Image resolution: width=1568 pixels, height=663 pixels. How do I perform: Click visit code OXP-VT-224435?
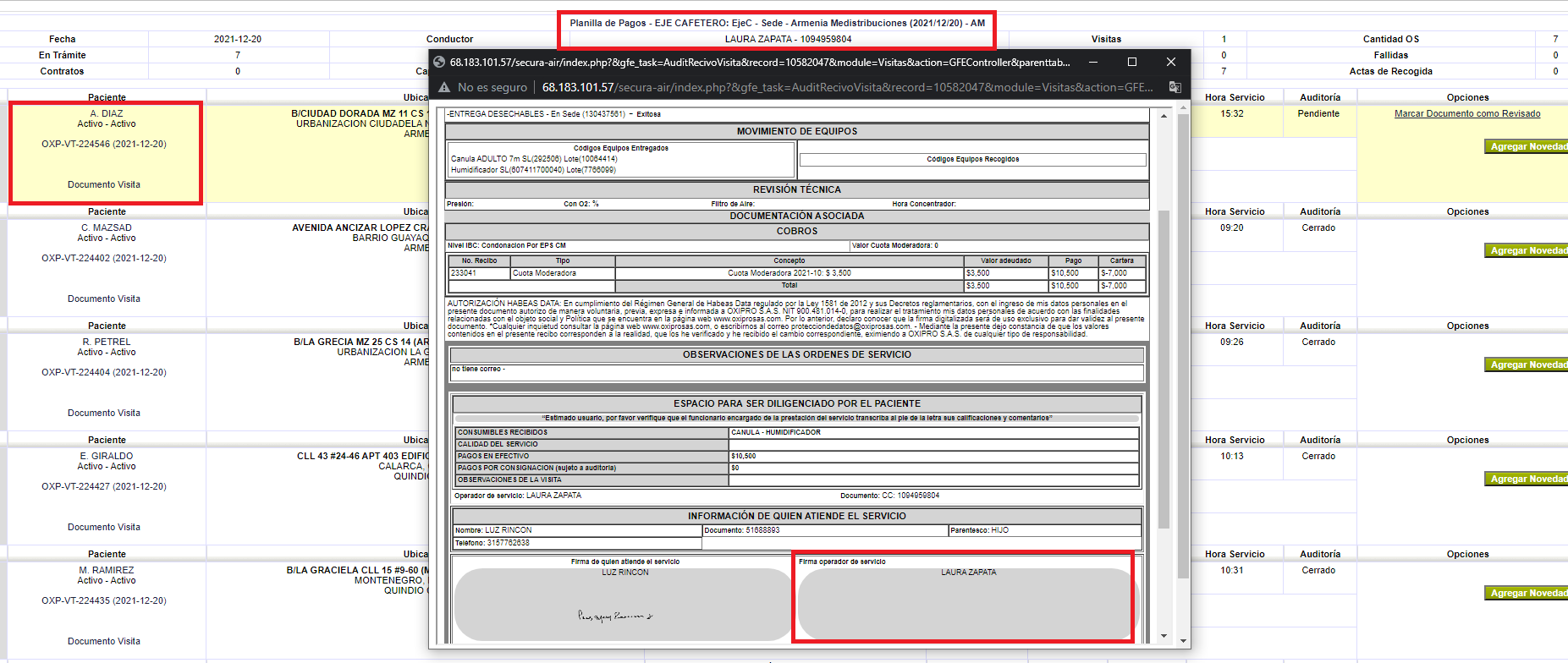click(x=104, y=600)
